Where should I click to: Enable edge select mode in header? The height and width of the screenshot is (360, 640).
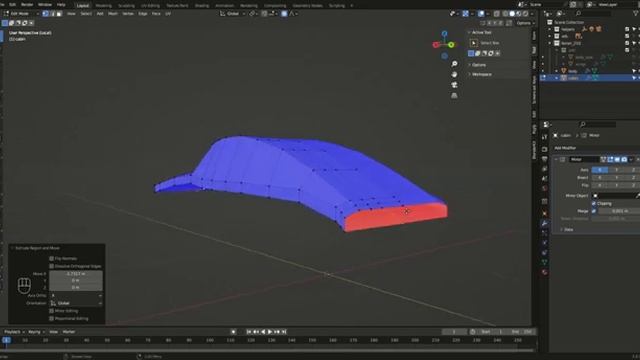coord(52,13)
